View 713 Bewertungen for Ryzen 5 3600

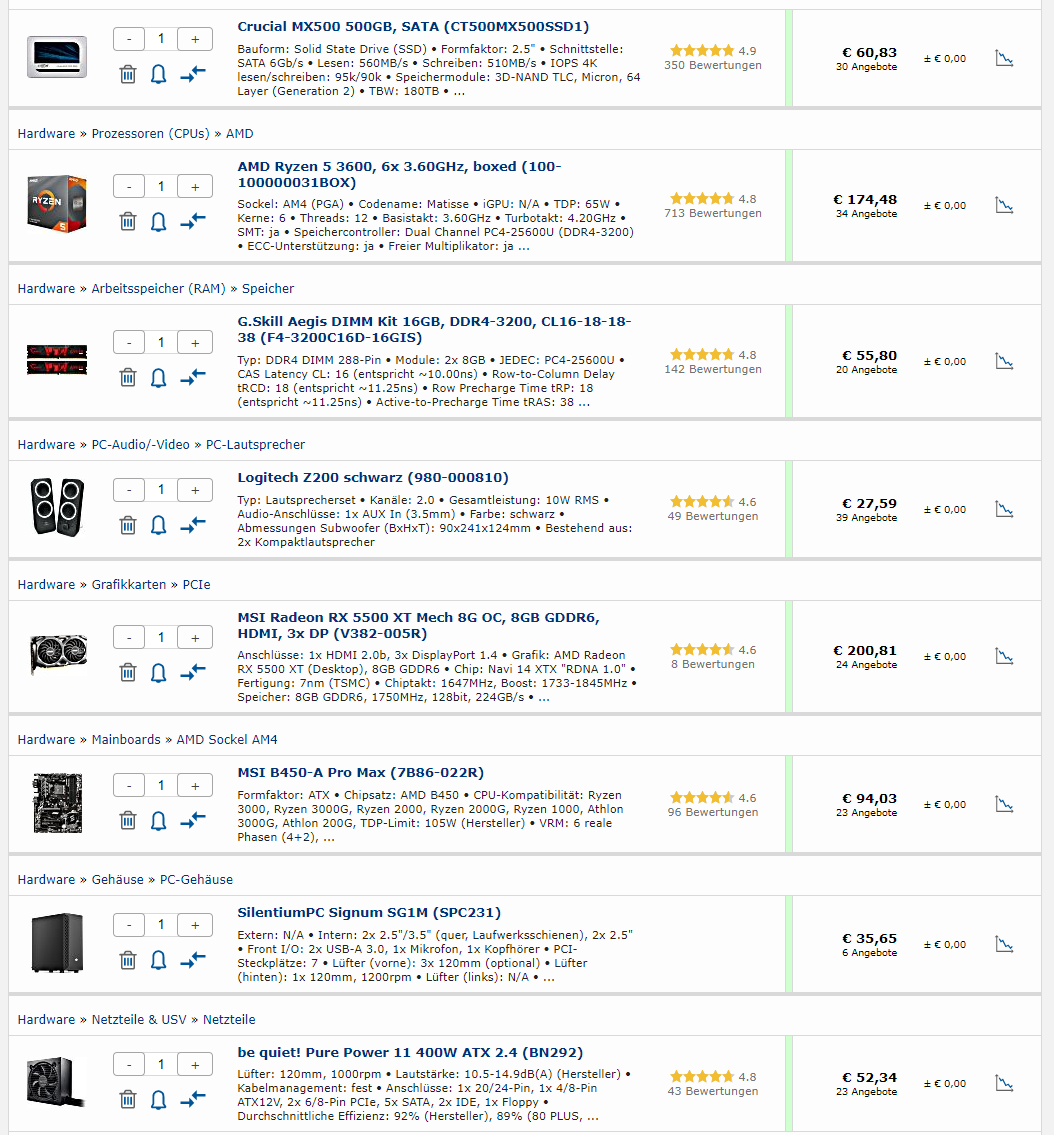click(713, 214)
